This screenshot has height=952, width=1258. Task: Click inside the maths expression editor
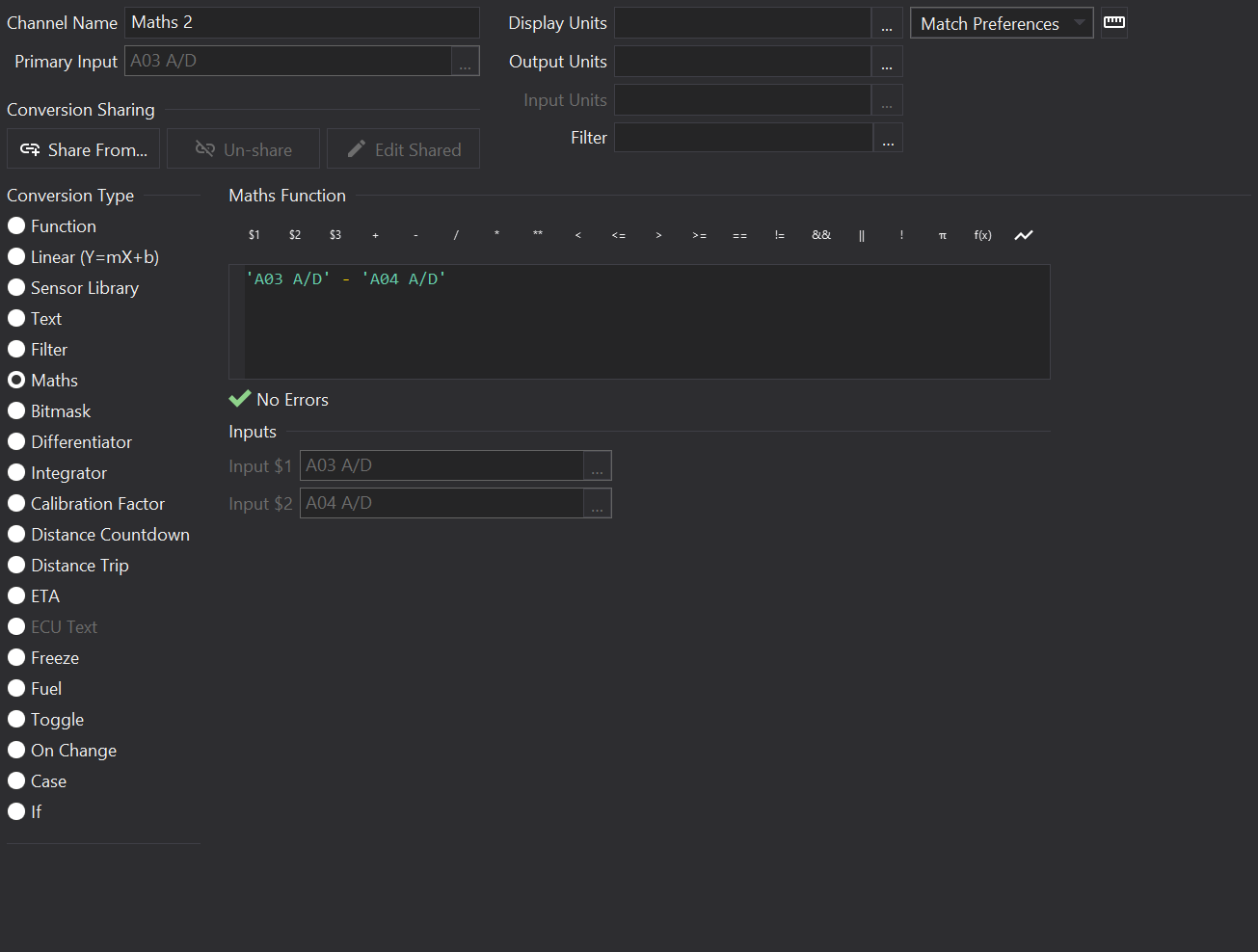[x=646, y=328]
